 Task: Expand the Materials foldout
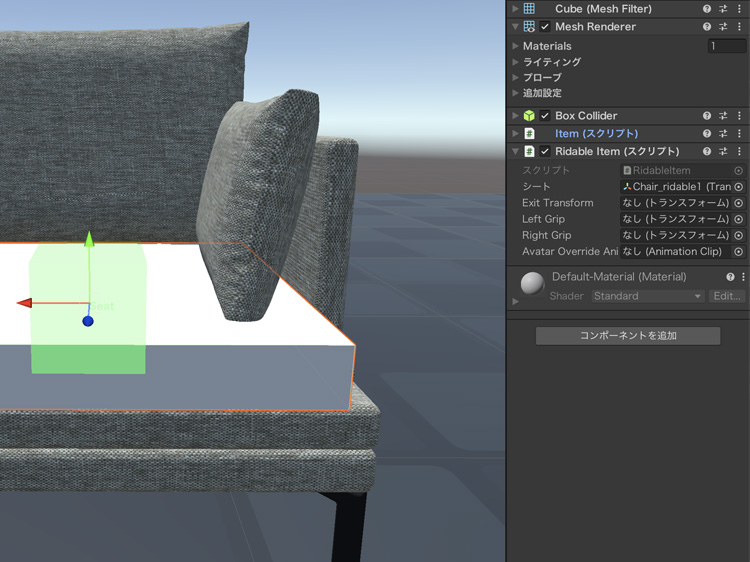[516, 46]
